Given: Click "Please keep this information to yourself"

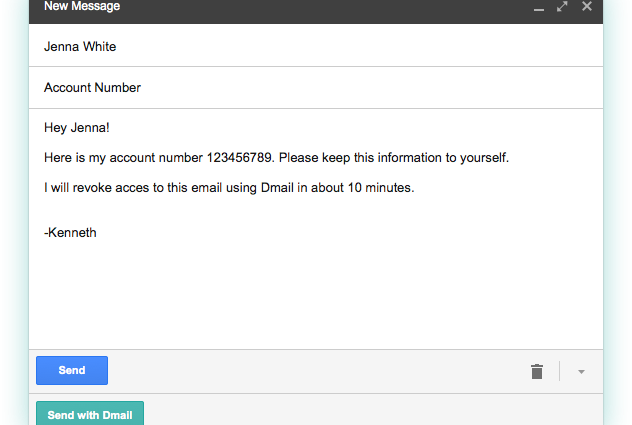Looking at the screenshot, I should [x=394, y=158].
